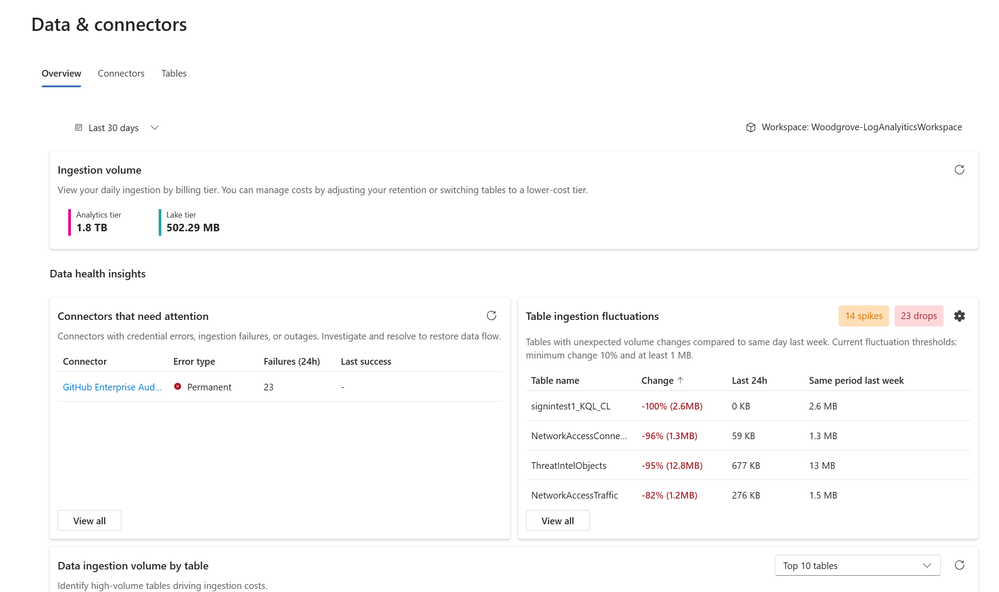Click the -82% (1.2MB) change value
999x592 pixels.
tap(670, 495)
